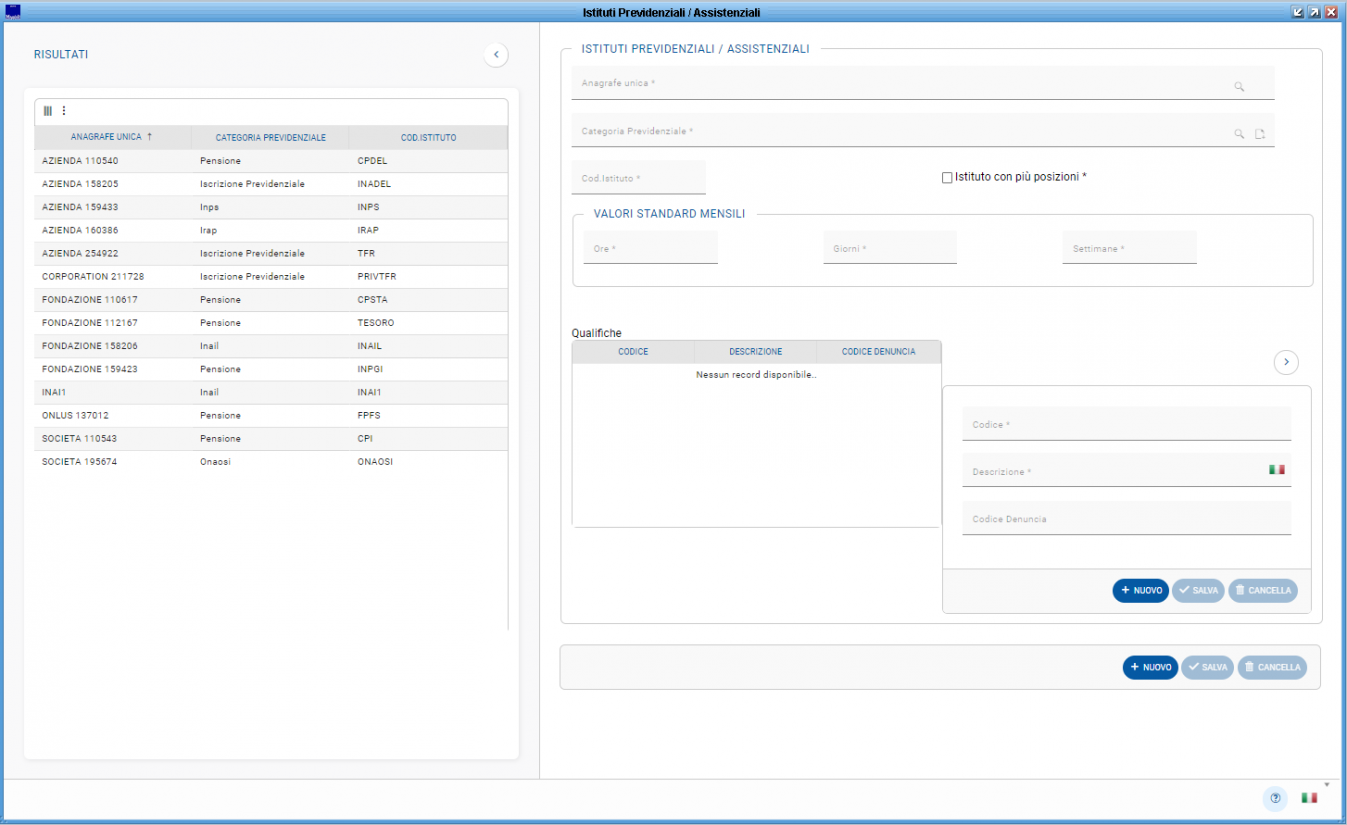This screenshot has height=825, width=1347.
Task: Click the Italian flag language icon in footer
Action: point(1308,798)
